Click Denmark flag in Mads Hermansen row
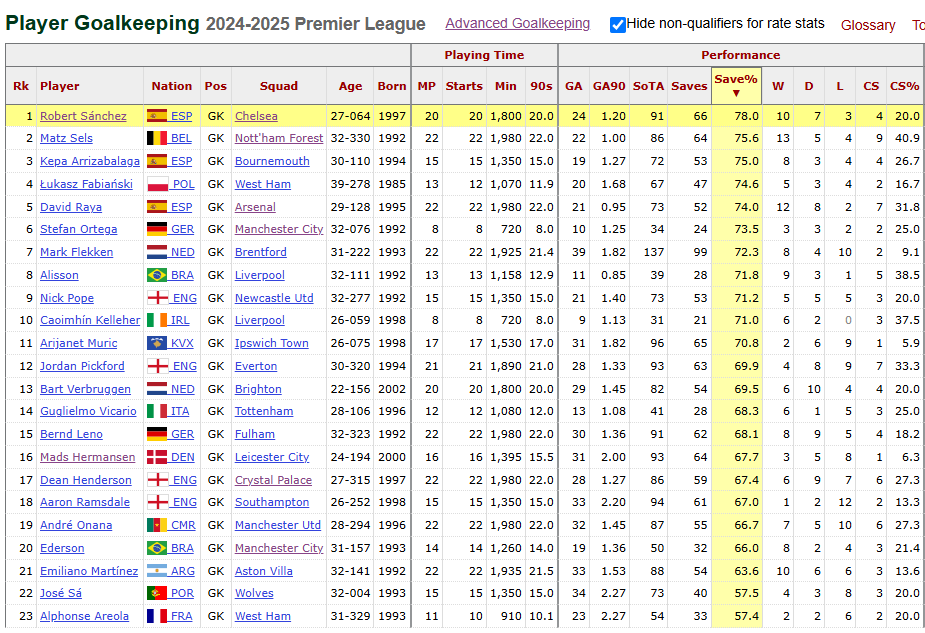Viewport: 925px width, 633px height. tap(157, 457)
